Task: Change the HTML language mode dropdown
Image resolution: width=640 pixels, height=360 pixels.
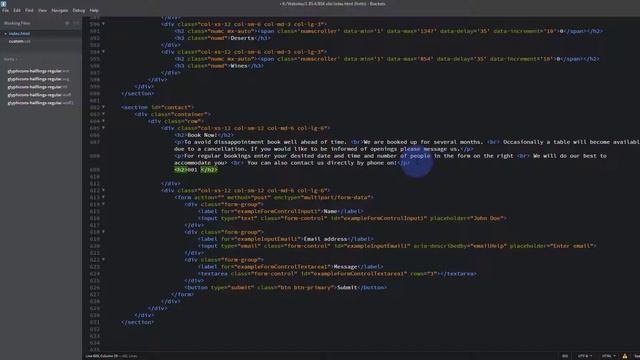Action: [608, 356]
